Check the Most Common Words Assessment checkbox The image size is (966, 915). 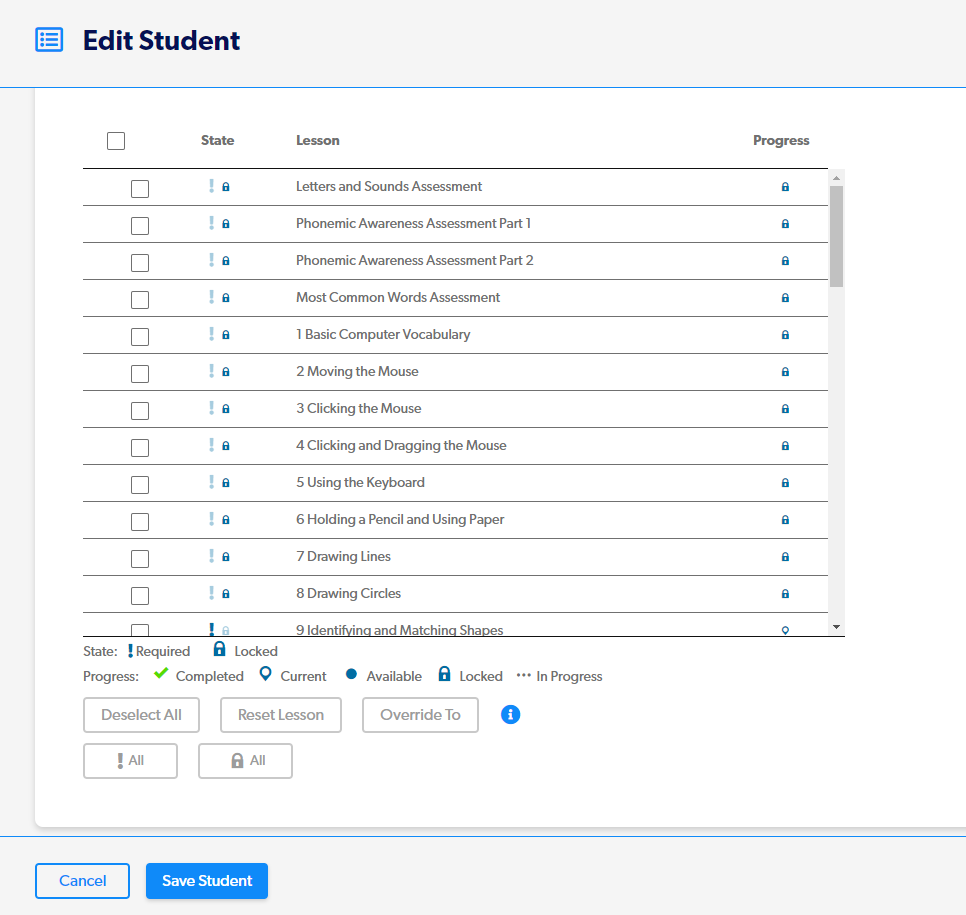point(140,299)
